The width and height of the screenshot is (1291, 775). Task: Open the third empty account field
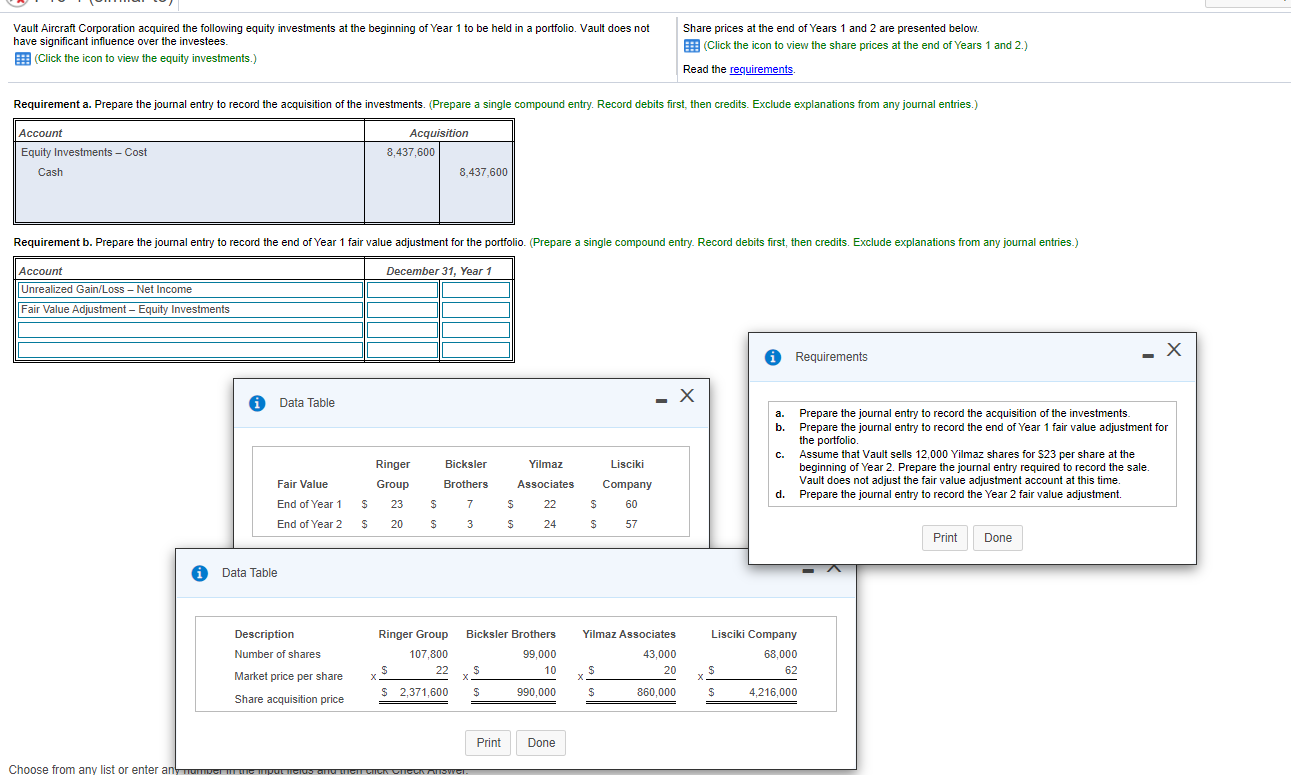(x=190, y=330)
